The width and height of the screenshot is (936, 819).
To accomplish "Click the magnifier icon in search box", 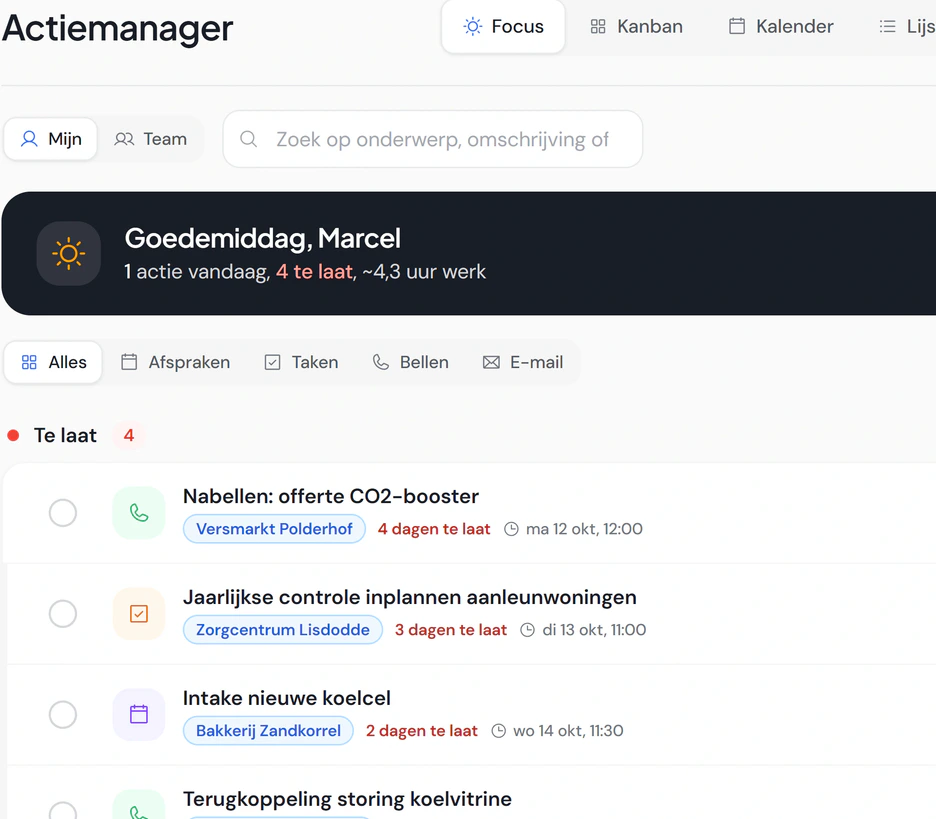I will click(248, 139).
